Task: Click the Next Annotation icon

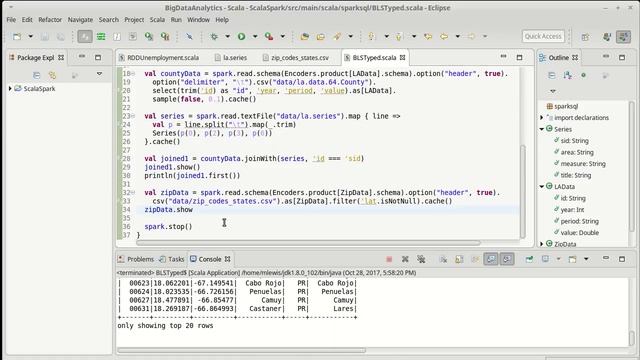Action: tap(371, 37)
